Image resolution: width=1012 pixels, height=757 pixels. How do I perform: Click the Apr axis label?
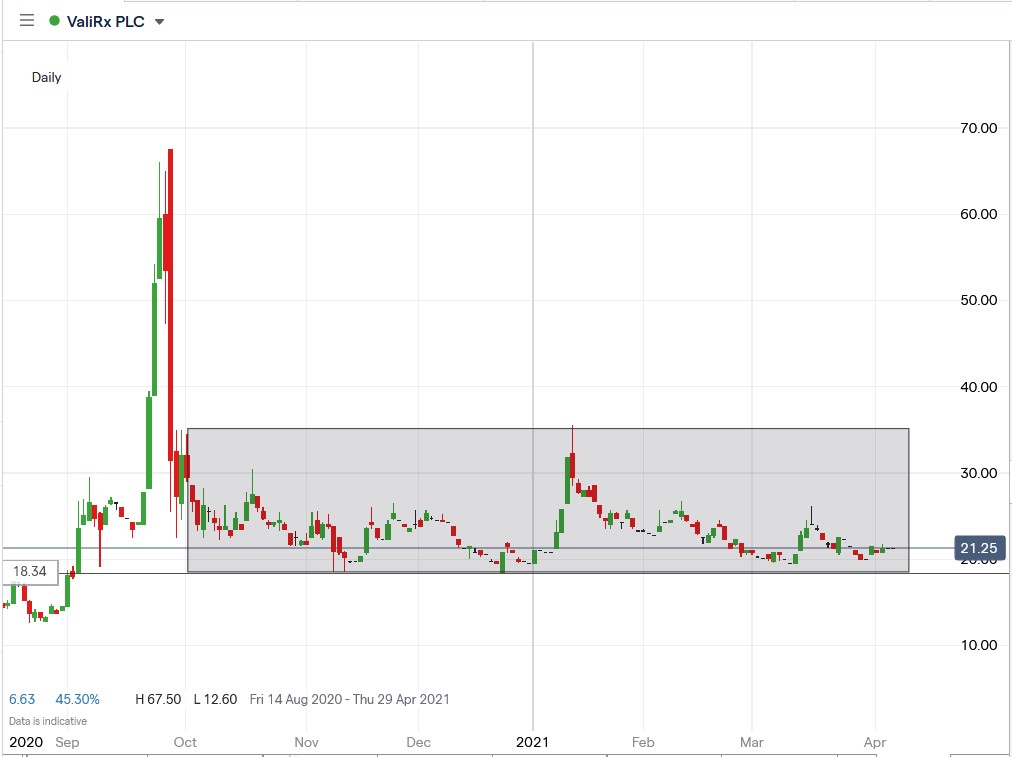tap(874, 742)
